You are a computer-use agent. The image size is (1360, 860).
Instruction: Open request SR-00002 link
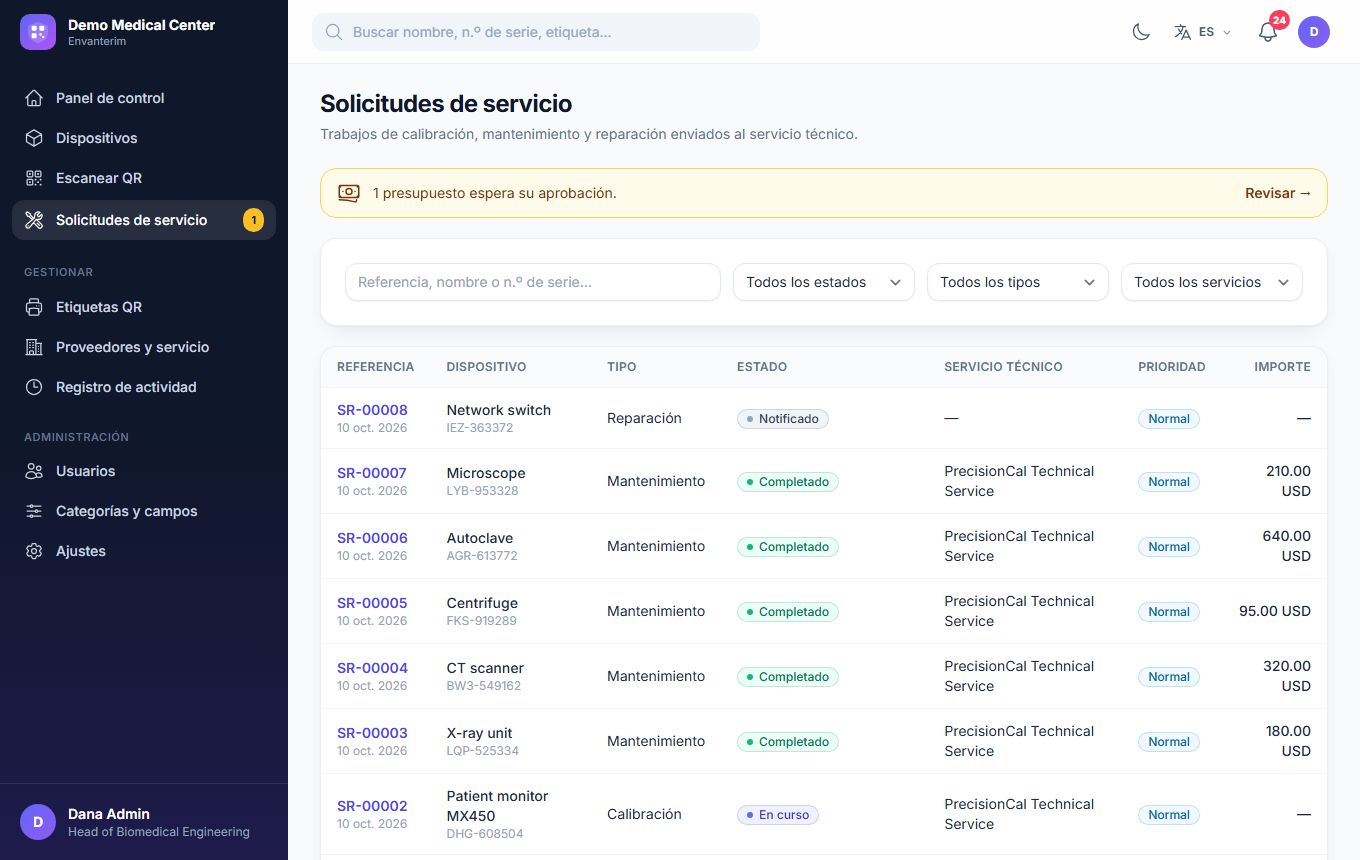[x=372, y=806]
